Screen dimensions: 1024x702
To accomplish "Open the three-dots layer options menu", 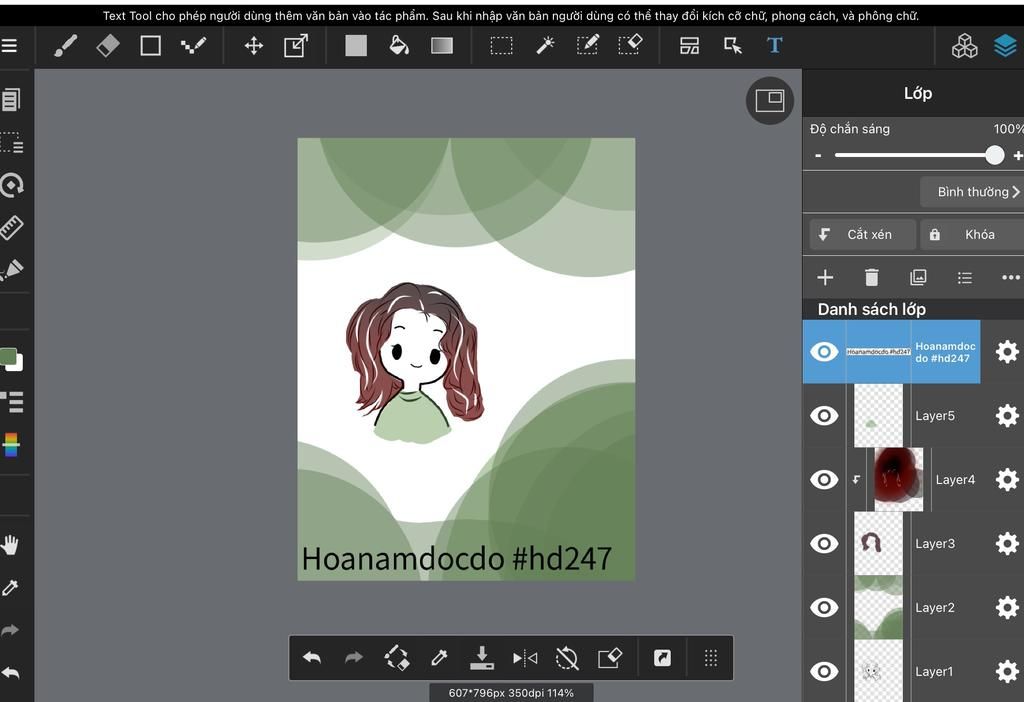I will [1011, 278].
